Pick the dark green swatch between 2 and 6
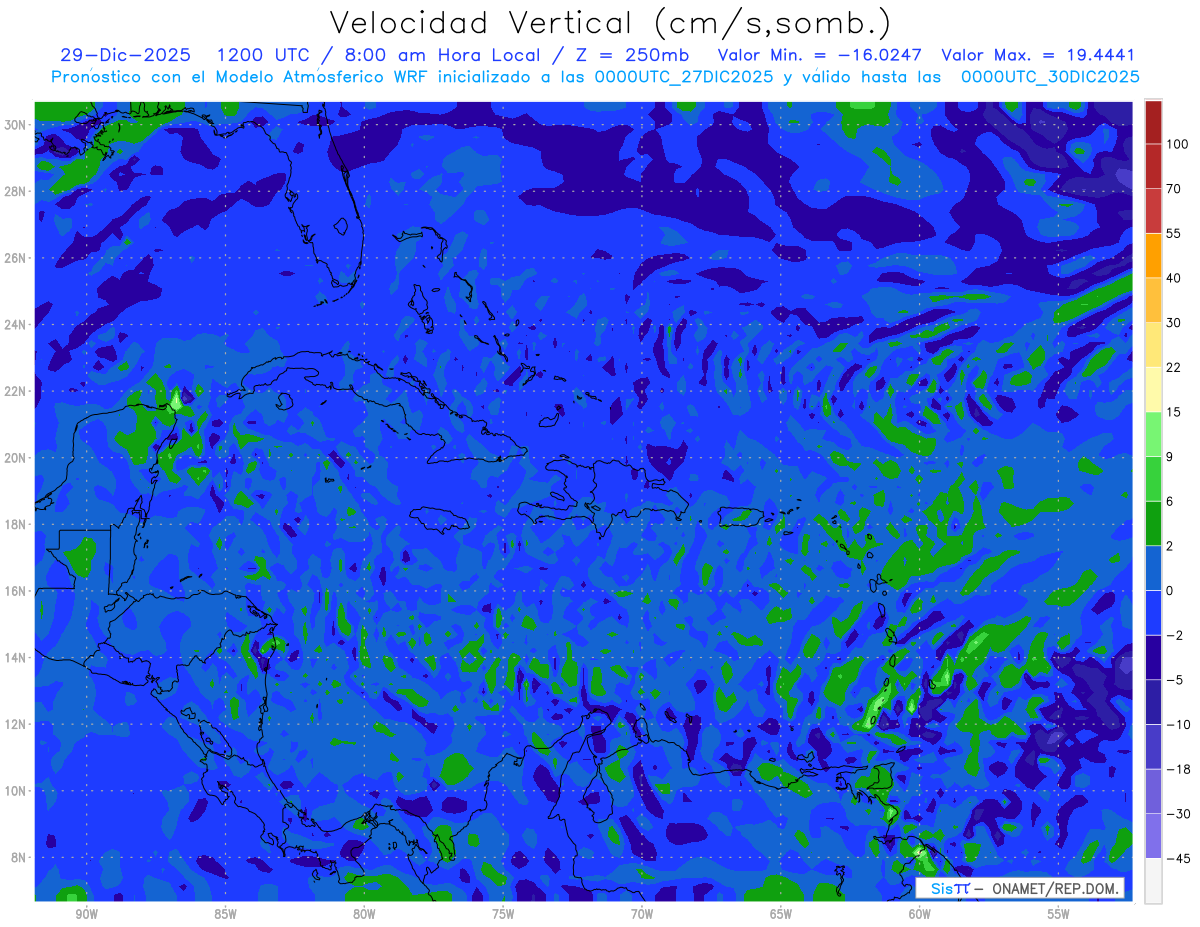Screen dimensions: 1200x927 point(1153,523)
